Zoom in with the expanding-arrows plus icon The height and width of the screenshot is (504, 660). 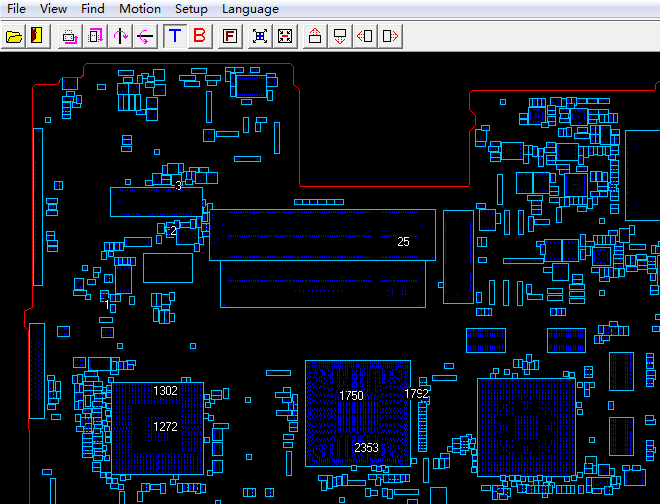pos(260,36)
